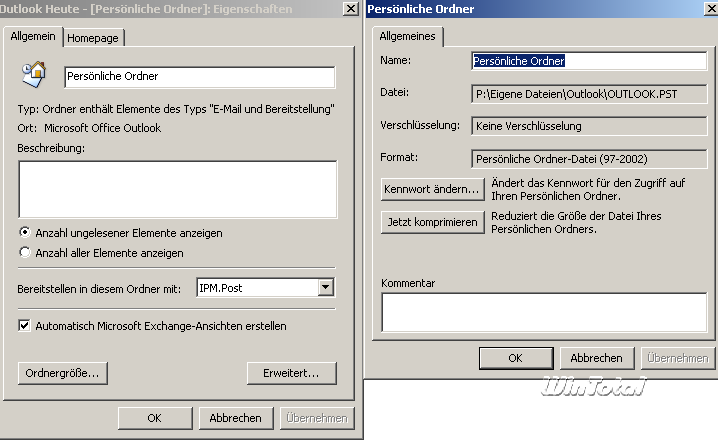
Task: Click Jetzt komprimieren button
Action: pyautogui.click(x=432, y=221)
